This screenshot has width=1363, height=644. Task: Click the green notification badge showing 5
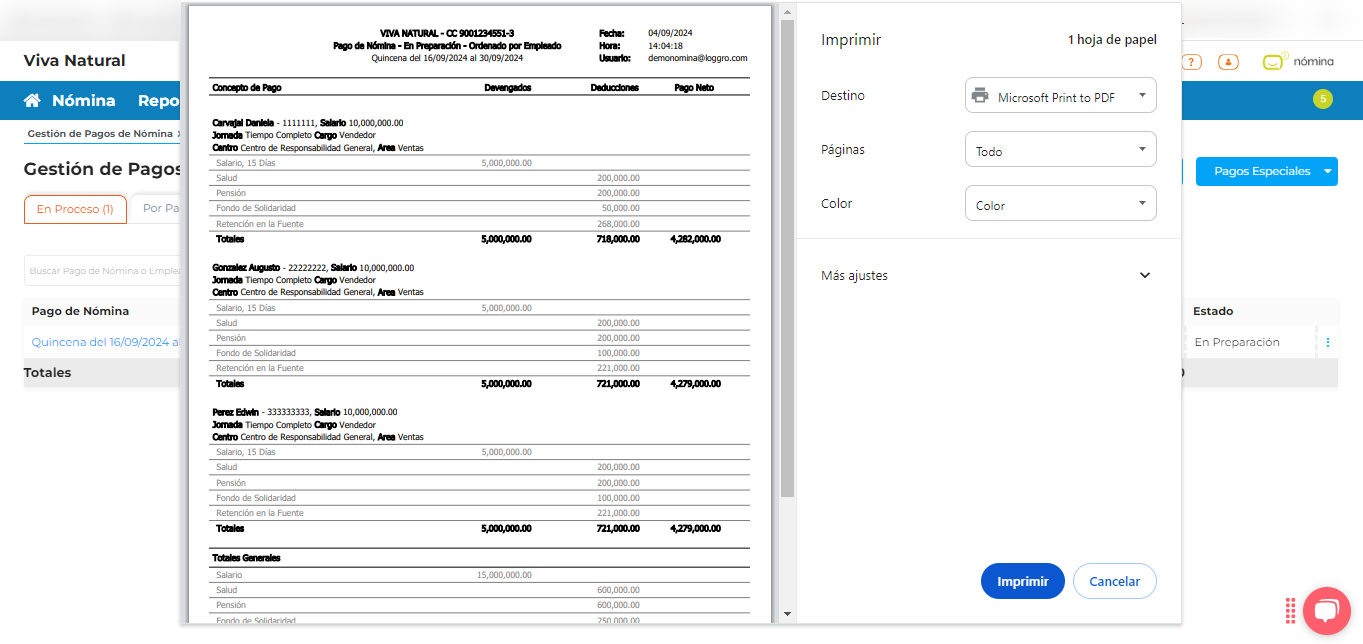point(1322,99)
